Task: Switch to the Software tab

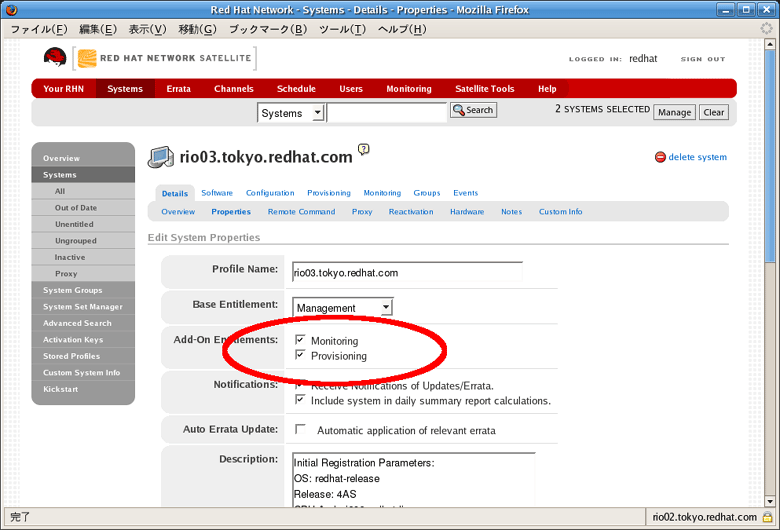Action: (217, 193)
